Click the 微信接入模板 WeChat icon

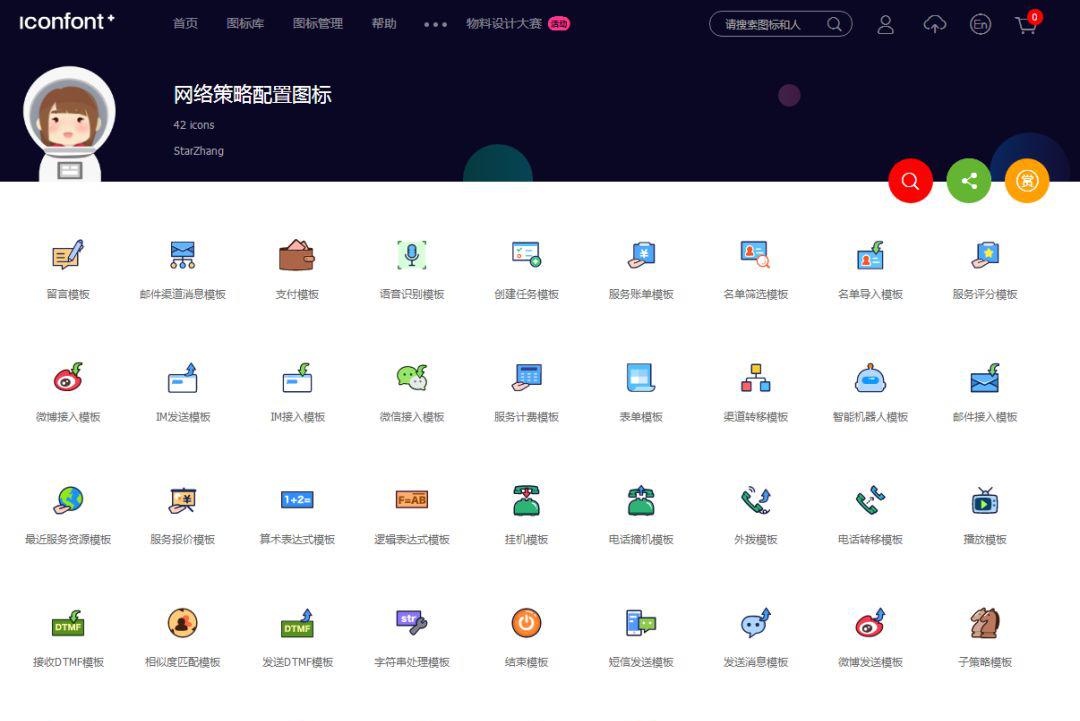(412, 377)
